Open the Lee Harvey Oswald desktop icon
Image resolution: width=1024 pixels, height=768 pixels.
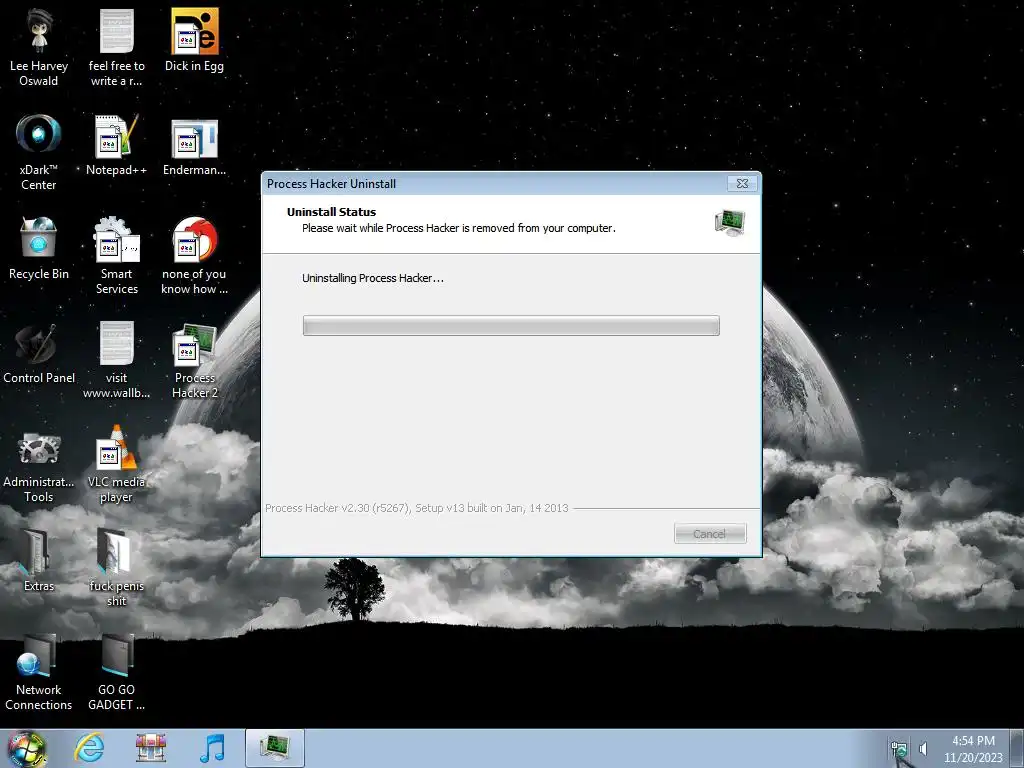click(39, 48)
